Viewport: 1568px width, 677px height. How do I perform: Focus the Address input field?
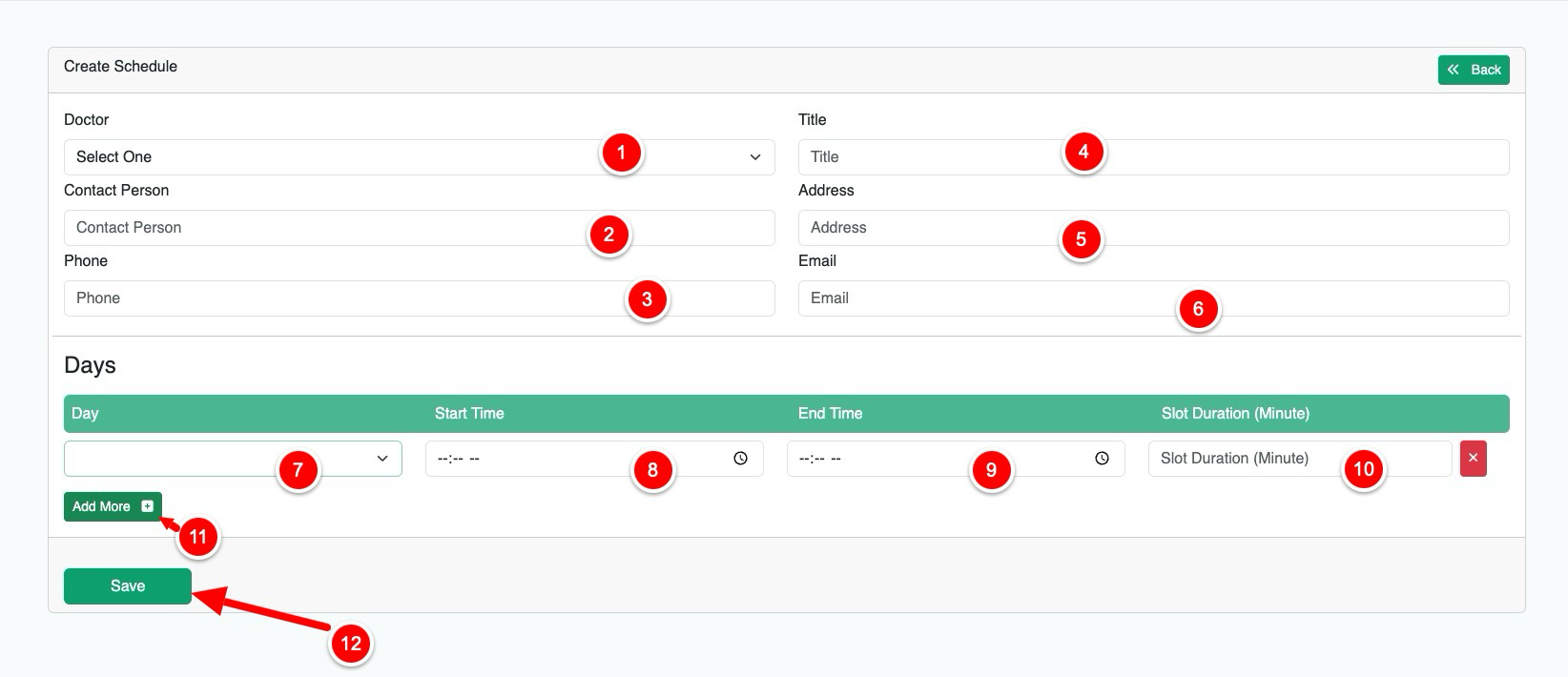(1153, 228)
